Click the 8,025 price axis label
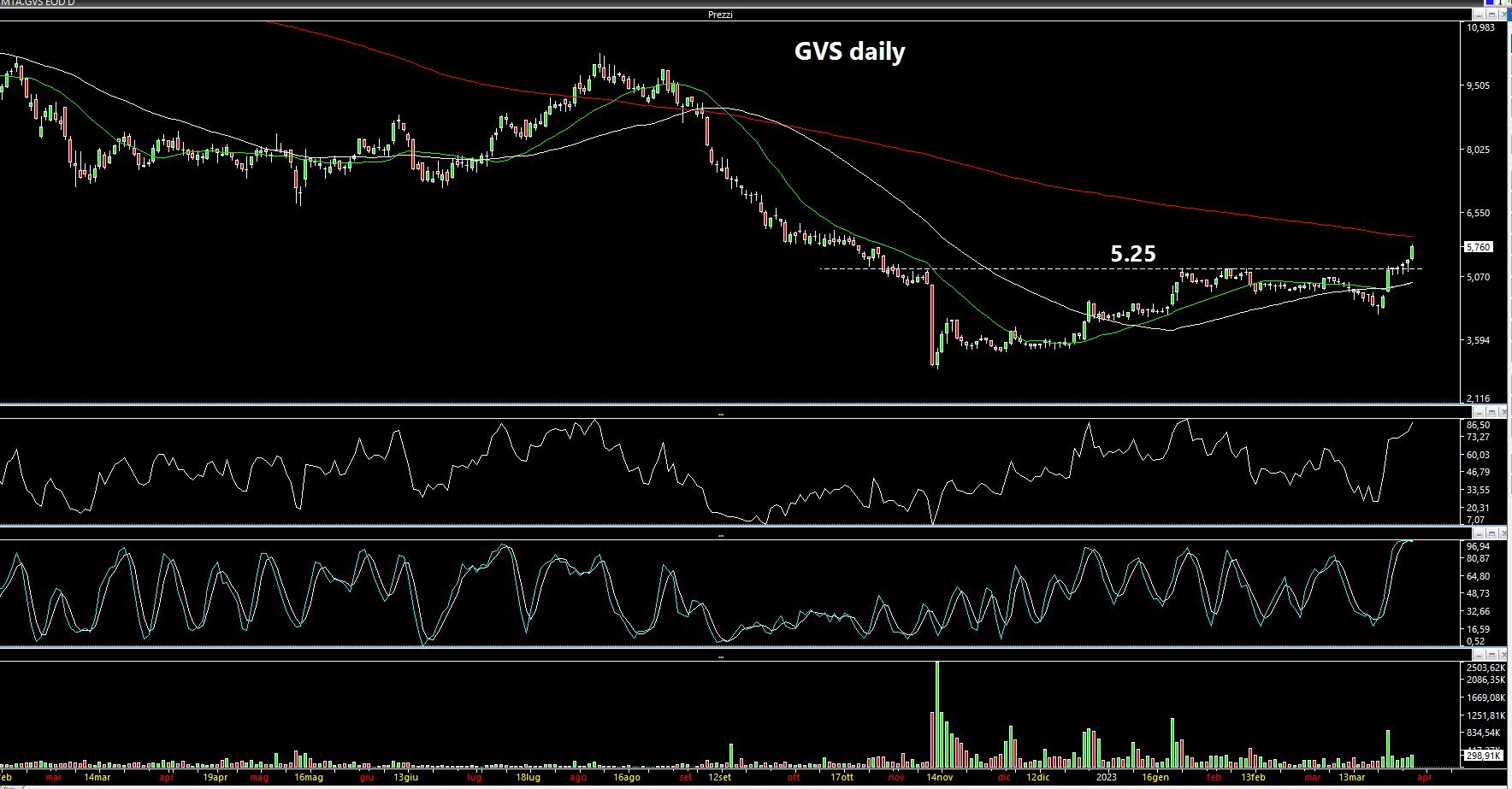The width and height of the screenshot is (1512, 789). 1479,150
